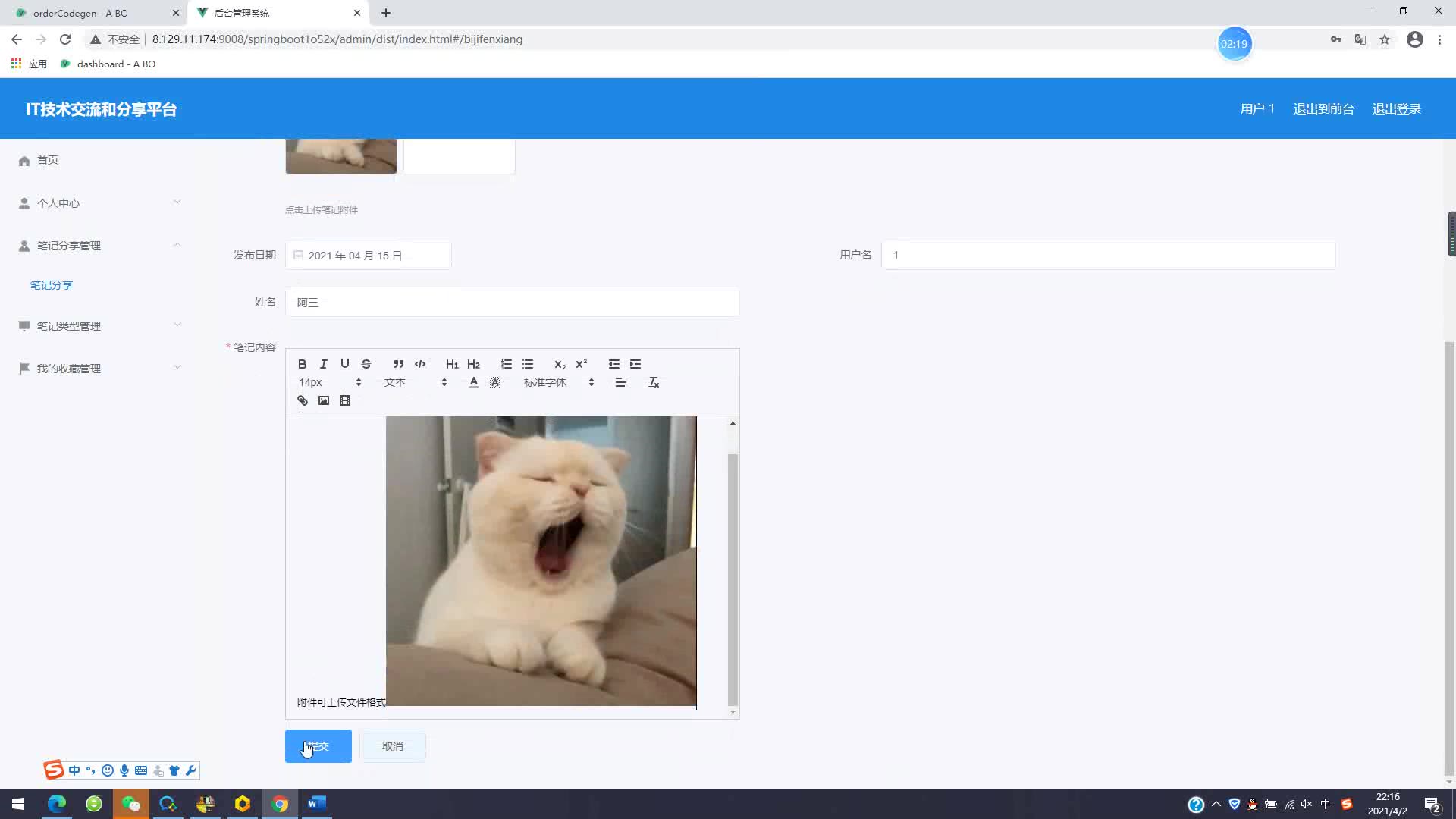Insert a video in the editor
1456x819 pixels.
point(344,400)
